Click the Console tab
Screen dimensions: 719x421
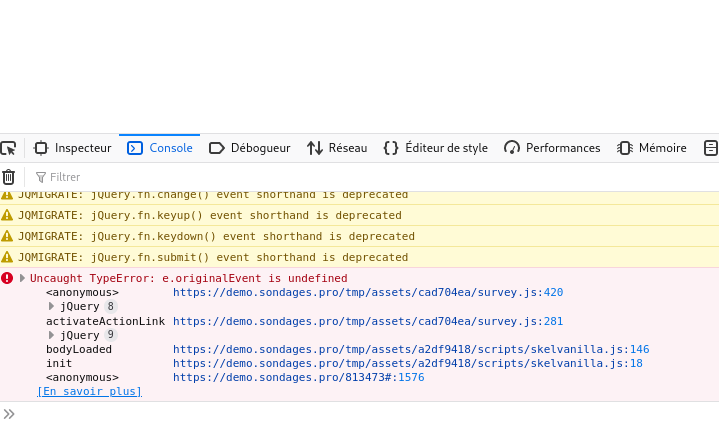(160, 148)
